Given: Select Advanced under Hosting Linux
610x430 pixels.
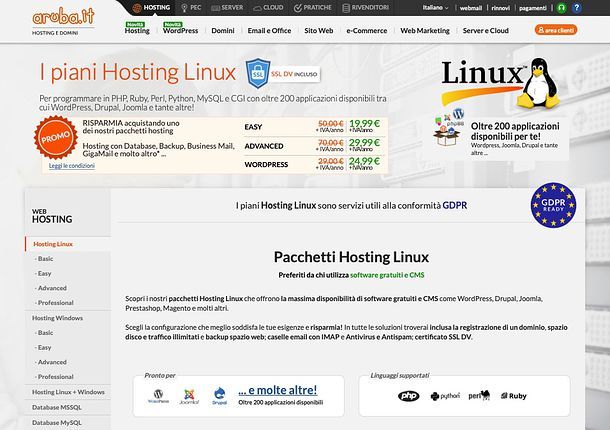Looking at the screenshot, I should 52,288.
